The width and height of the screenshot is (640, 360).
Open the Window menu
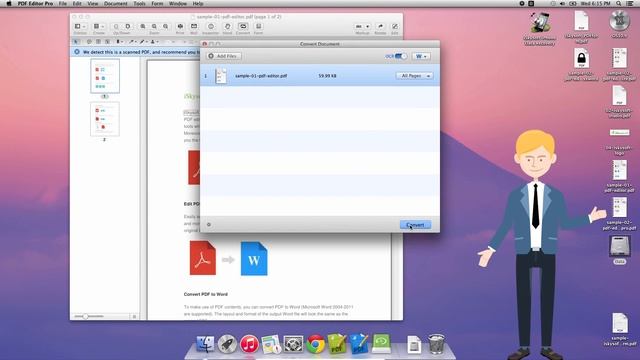tap(178, 4)
